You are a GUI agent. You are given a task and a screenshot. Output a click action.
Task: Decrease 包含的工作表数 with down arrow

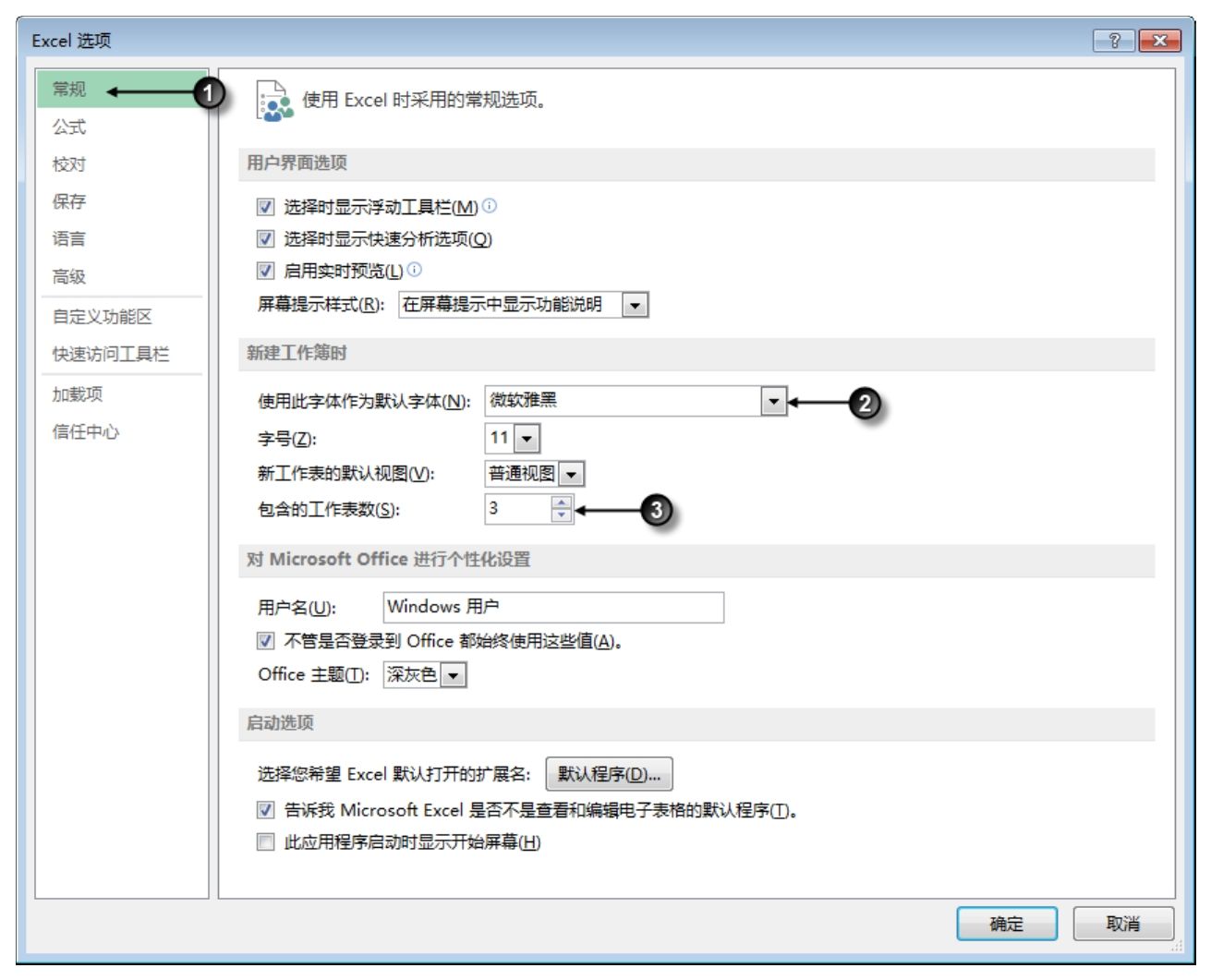(x=562, y=515)
